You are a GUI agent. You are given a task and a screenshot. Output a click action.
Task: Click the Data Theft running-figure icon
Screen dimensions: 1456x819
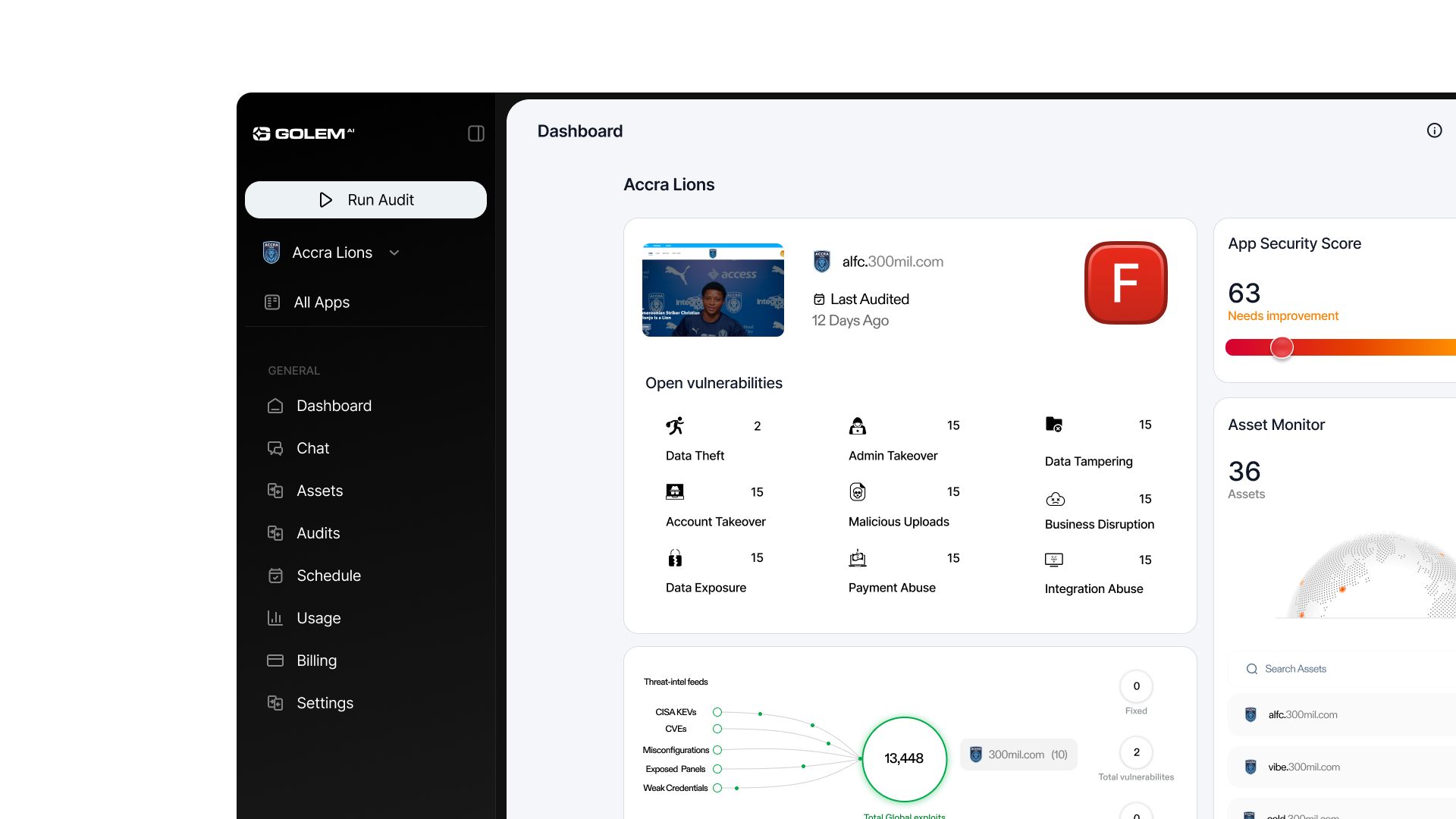(675, 425)
